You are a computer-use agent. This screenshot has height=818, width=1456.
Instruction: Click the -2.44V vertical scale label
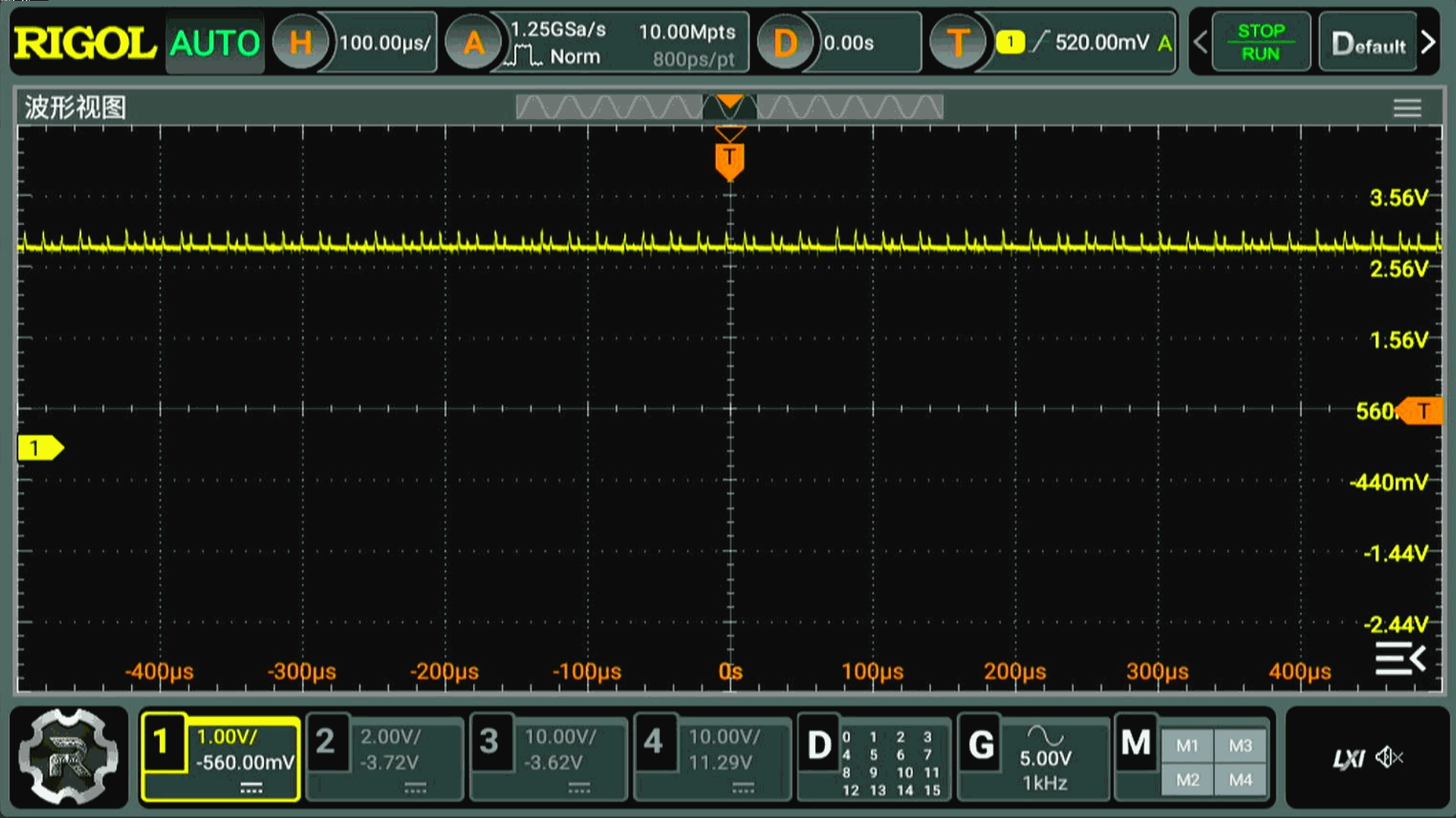pyautogui.click(x=1395, y=625)
